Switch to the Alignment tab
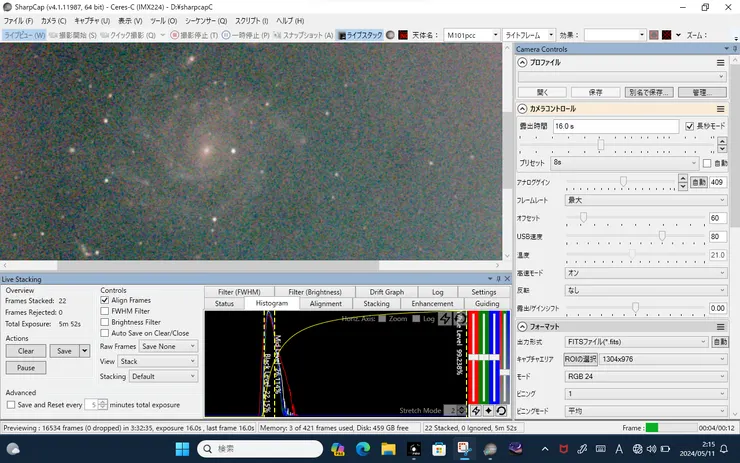This screenshot has height=463, width=740. 326,303
